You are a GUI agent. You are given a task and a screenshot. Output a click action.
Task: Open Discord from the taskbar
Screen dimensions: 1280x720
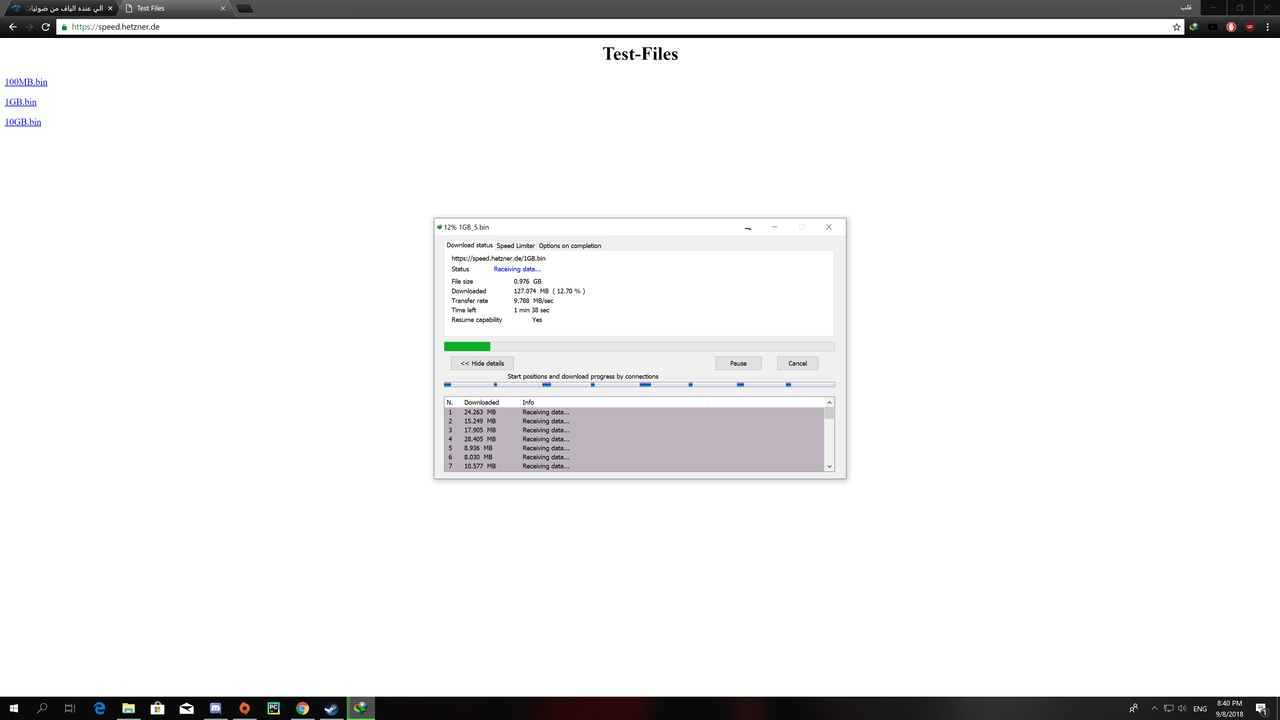(x=215, y=707)
